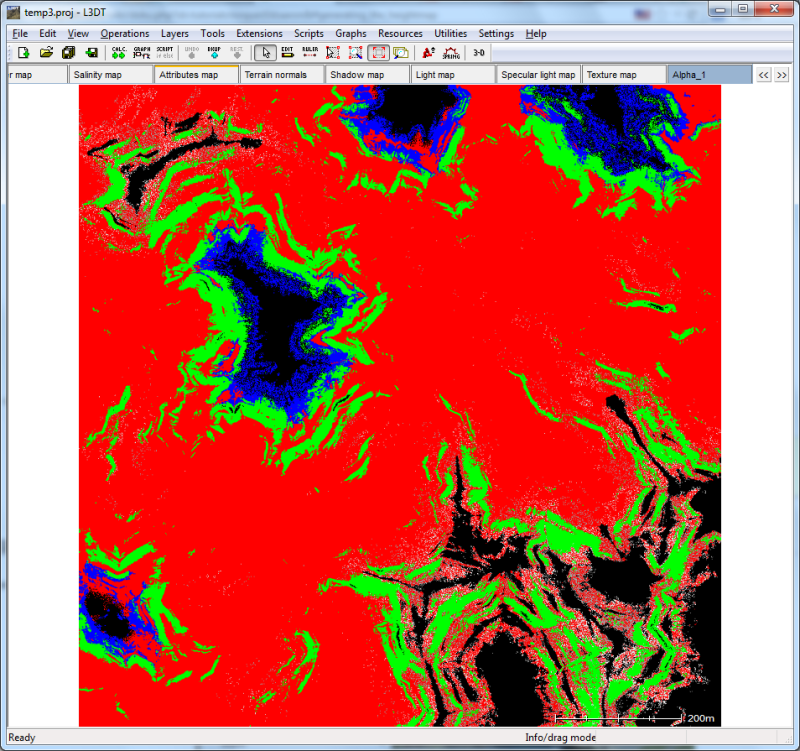The width and height of the screenshot is (800, 751).
Task: Select the arrow pointer tool
Action: tap(265, 53)
